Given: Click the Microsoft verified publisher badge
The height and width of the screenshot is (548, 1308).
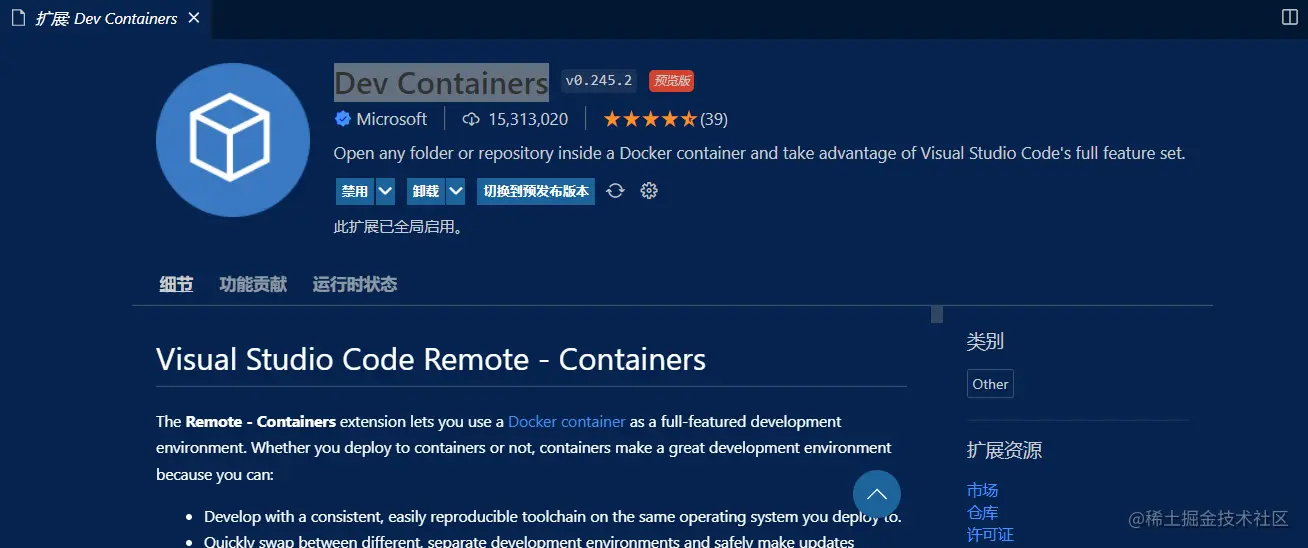Looking at the screenshot, I should (342, 119).
